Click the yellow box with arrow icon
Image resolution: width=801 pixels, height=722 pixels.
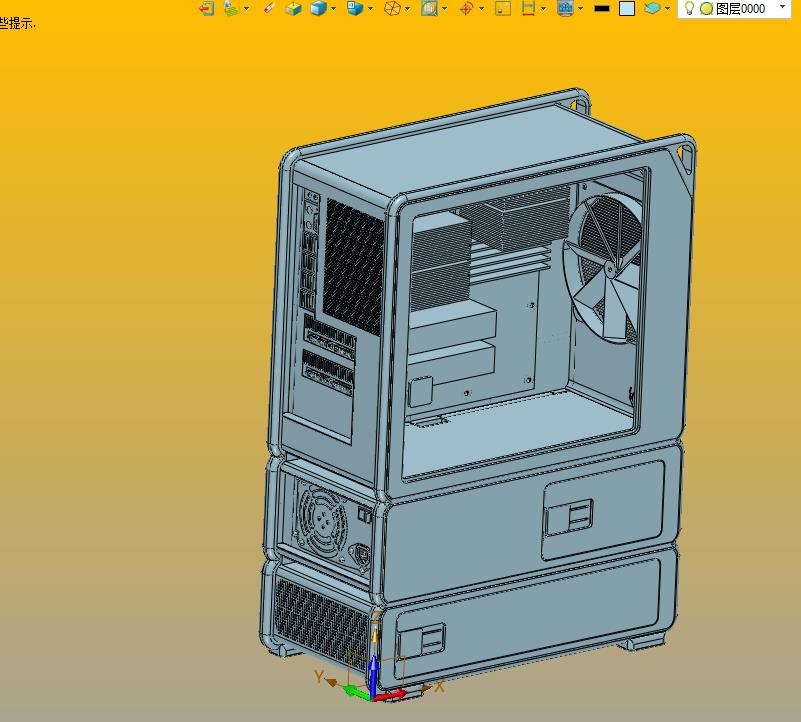293,8
